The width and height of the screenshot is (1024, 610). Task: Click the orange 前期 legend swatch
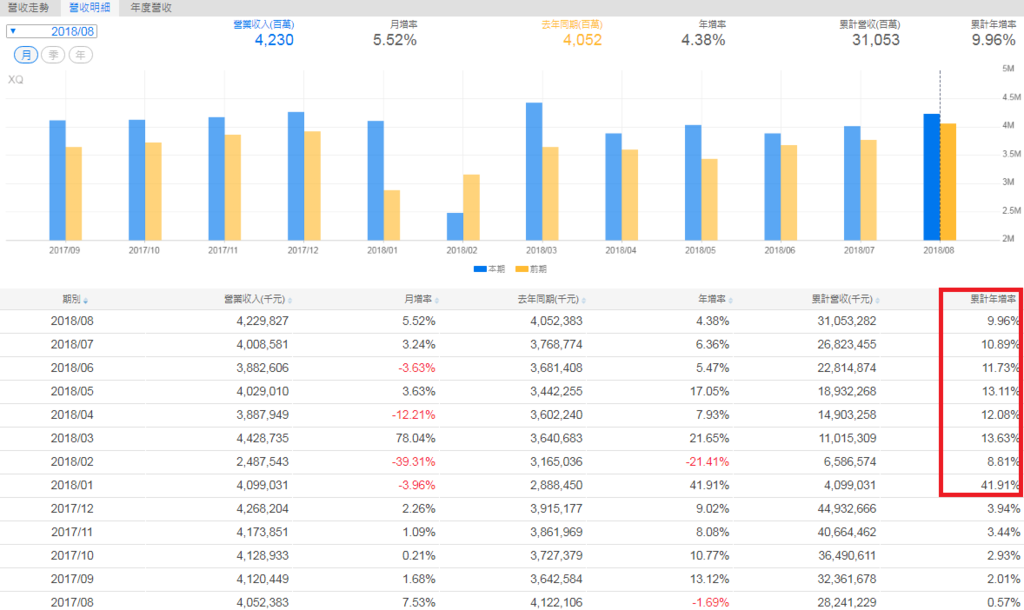click(522, 269)
